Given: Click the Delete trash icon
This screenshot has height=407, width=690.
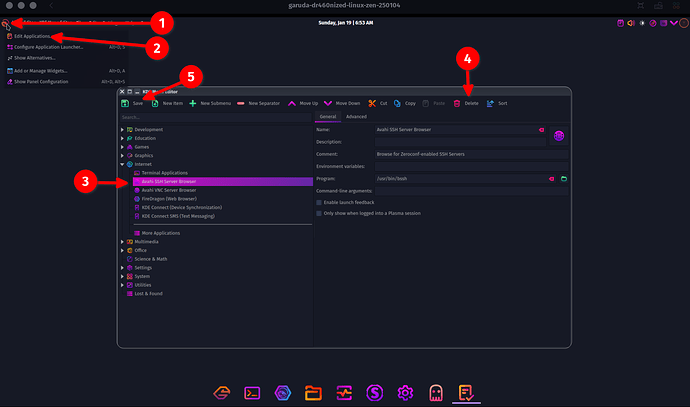Looking at the screenshot, I should click(457, 103).
